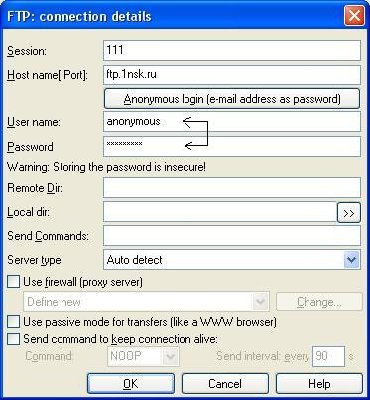Image resolution: width=370 pixels, height=400 pixels.
Task: Enable Use firewall (proxy server) checkbox
Action: coord(14,282)
